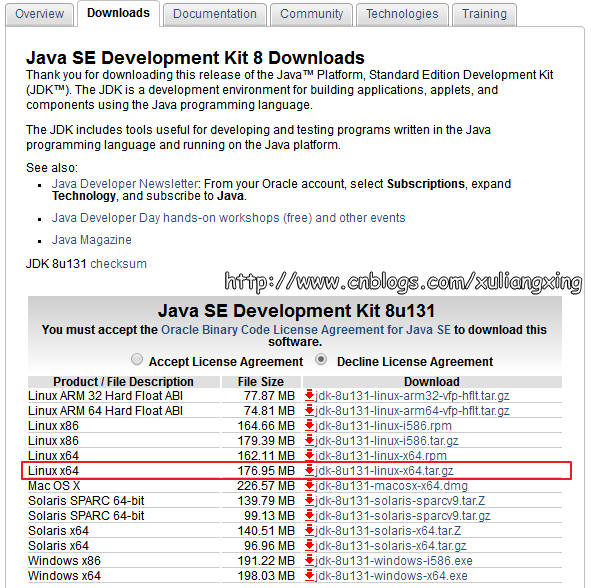
Task: Download jdk-8u131-solaris-x64.tar.Z link
Action: click(388, 531)
